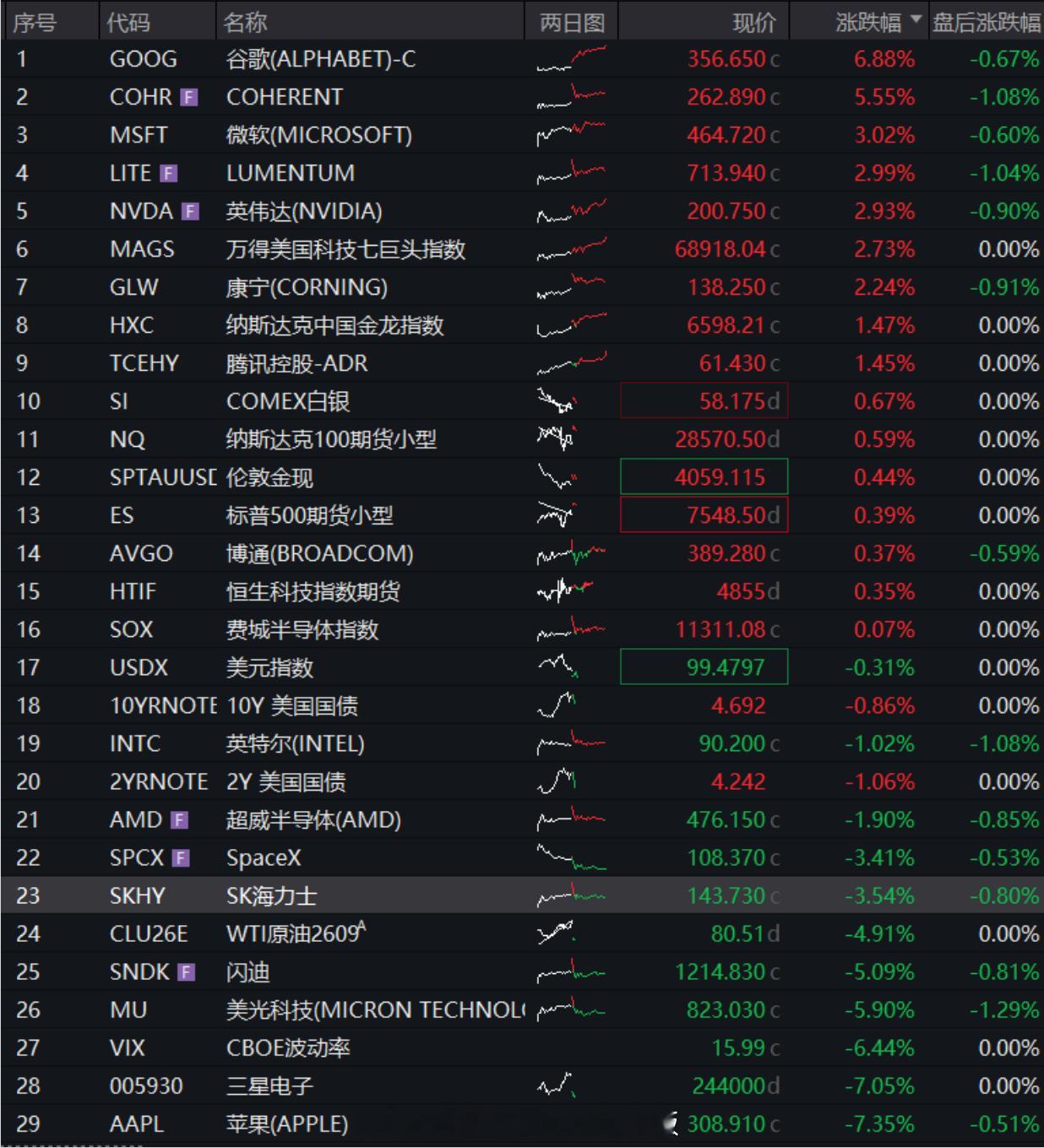Select the 纳斯达克100期货小型 name cell

(331, 439)
